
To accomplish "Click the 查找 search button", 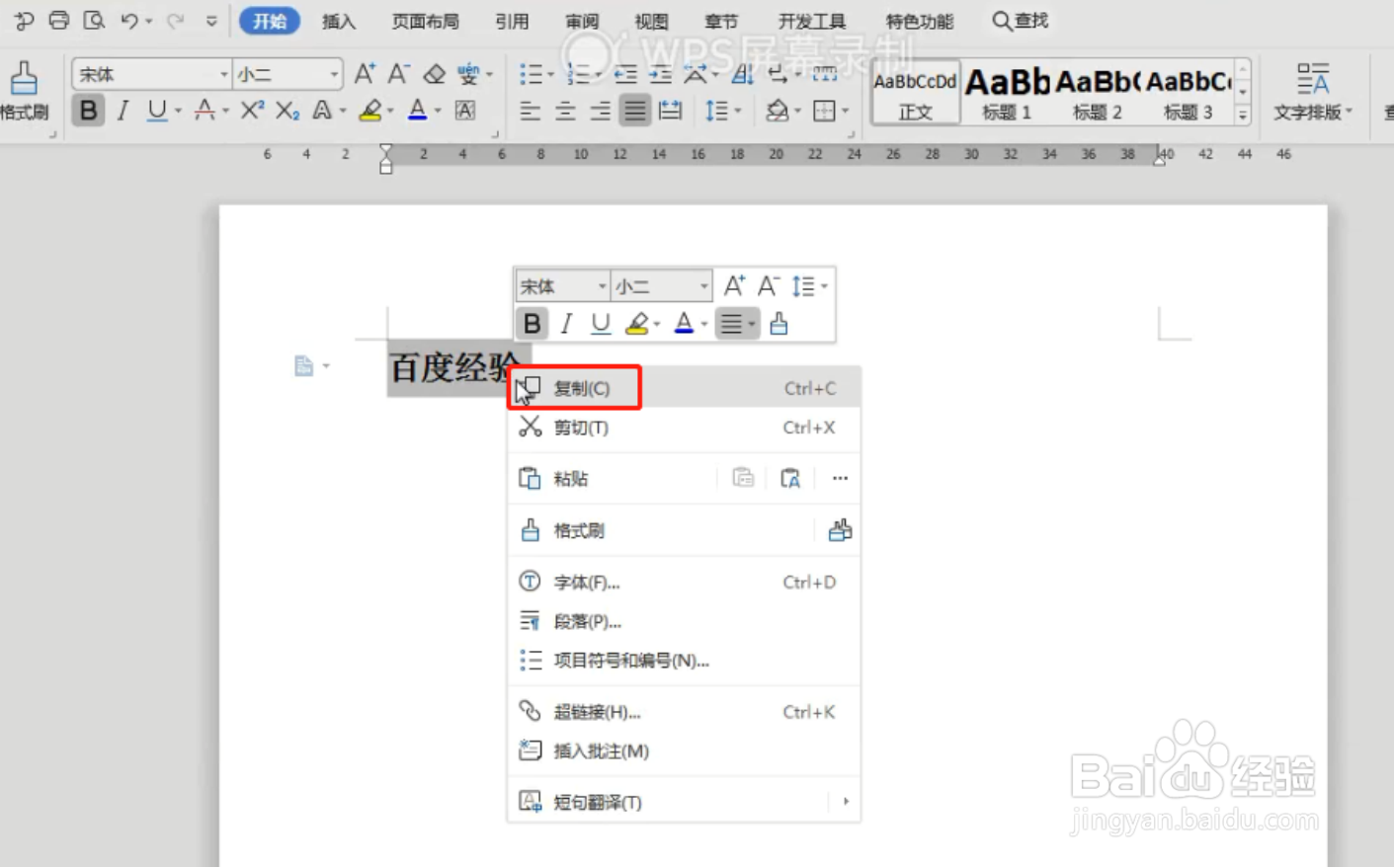I will pyautogui.click(x=1021, y=21).
